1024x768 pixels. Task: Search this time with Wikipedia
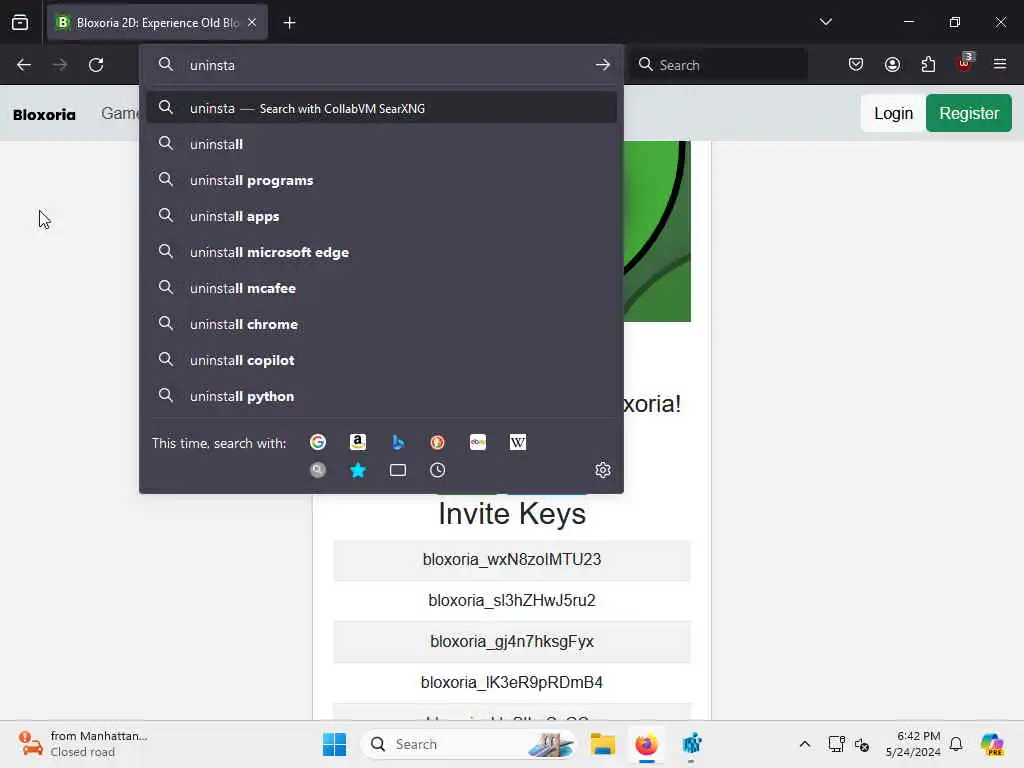click(518, 442)
